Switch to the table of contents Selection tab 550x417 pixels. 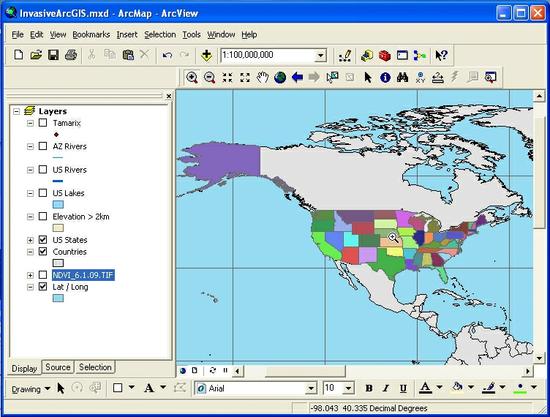95,367
